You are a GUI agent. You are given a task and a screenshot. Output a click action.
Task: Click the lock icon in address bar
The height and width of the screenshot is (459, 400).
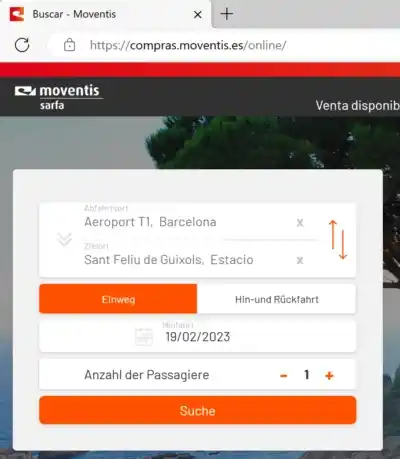(x=69, y=45)
